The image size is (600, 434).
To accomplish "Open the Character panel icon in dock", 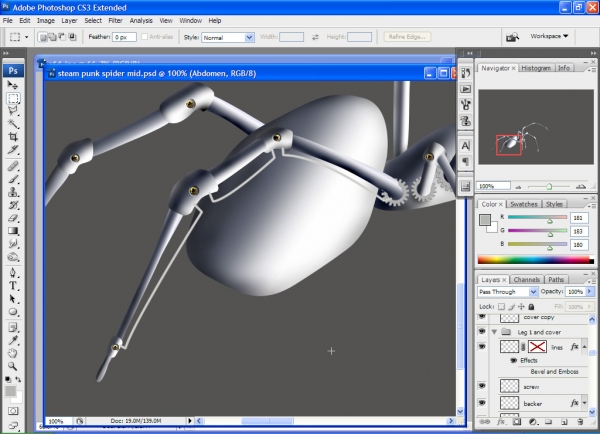I will coord(465,146).
